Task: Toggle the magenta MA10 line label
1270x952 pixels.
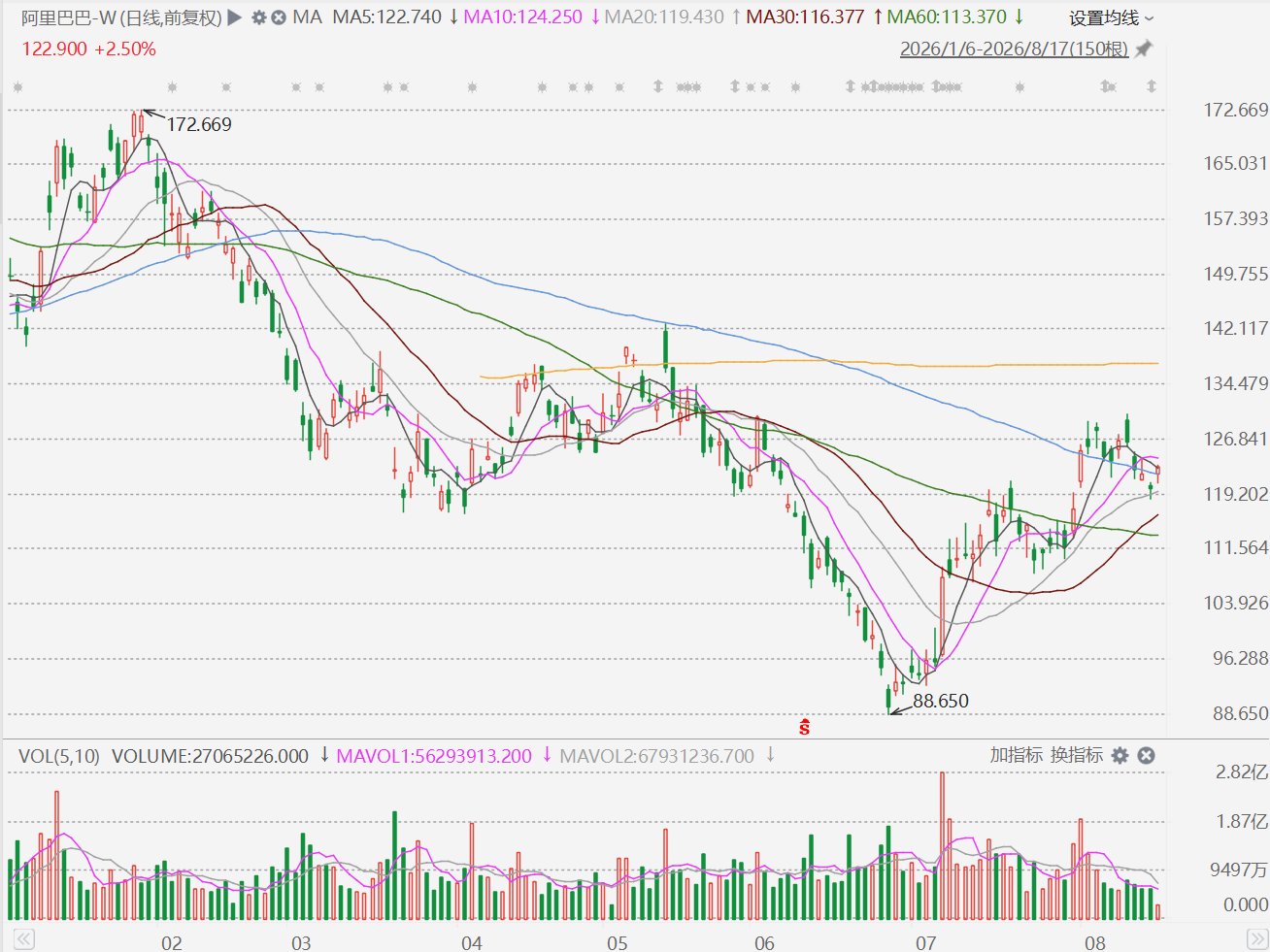Action: pyautogui.click(x=523, y=17)
